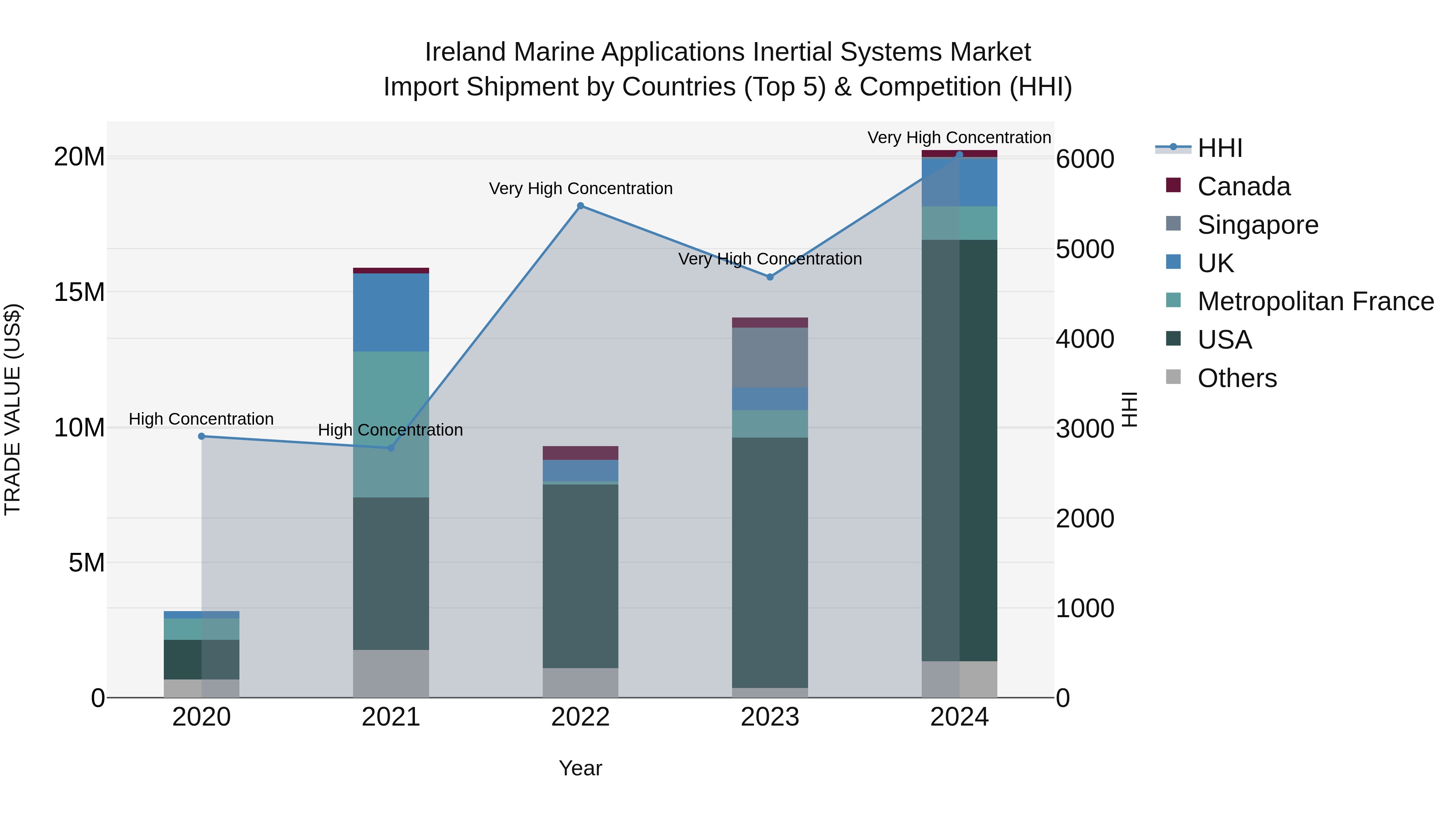Click the Singapore segment of 2023 bar
1456x819 pixels.
[770, 358]
